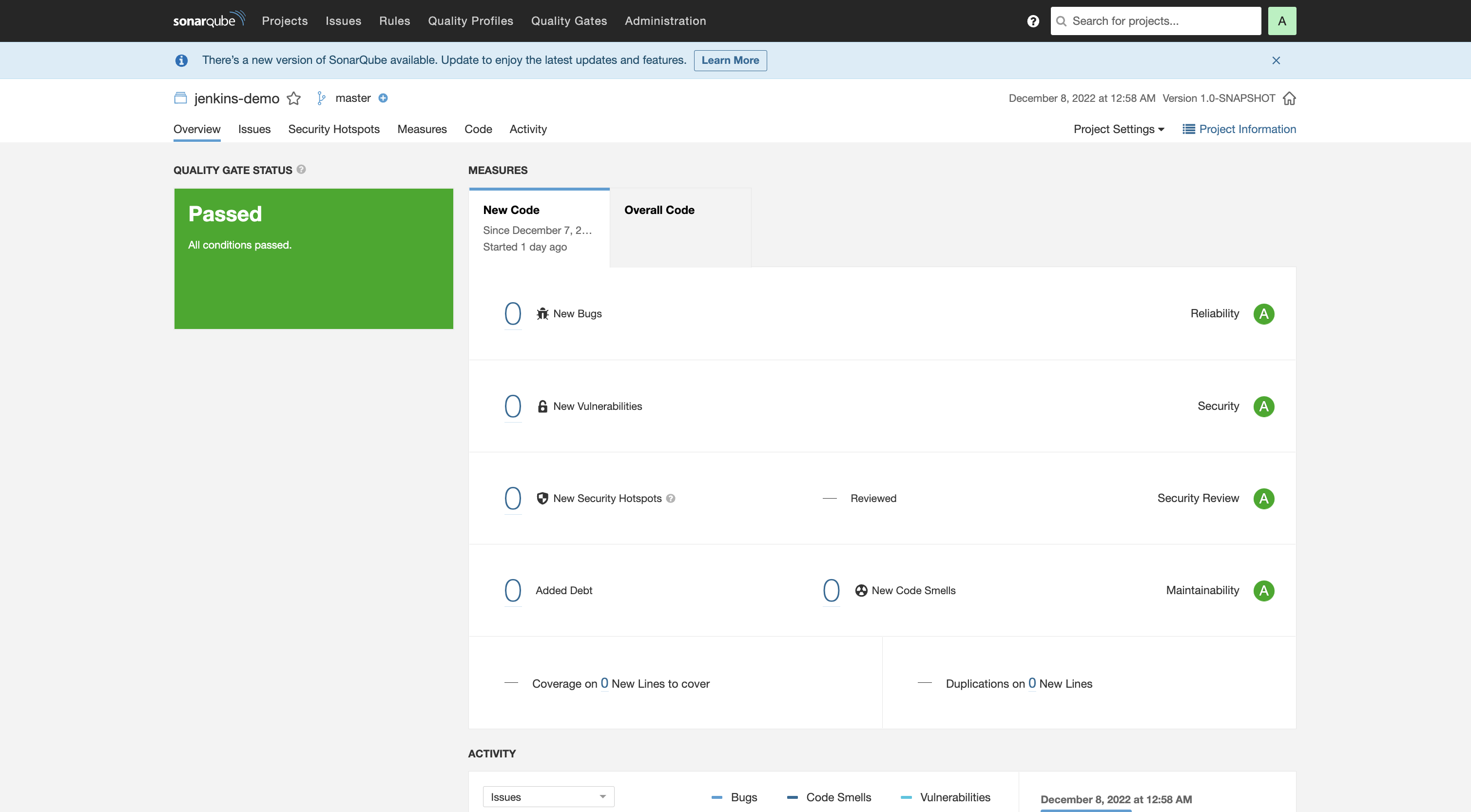Open Quality Gates in top navigation
1471x812 pixels.
(569, 21)
